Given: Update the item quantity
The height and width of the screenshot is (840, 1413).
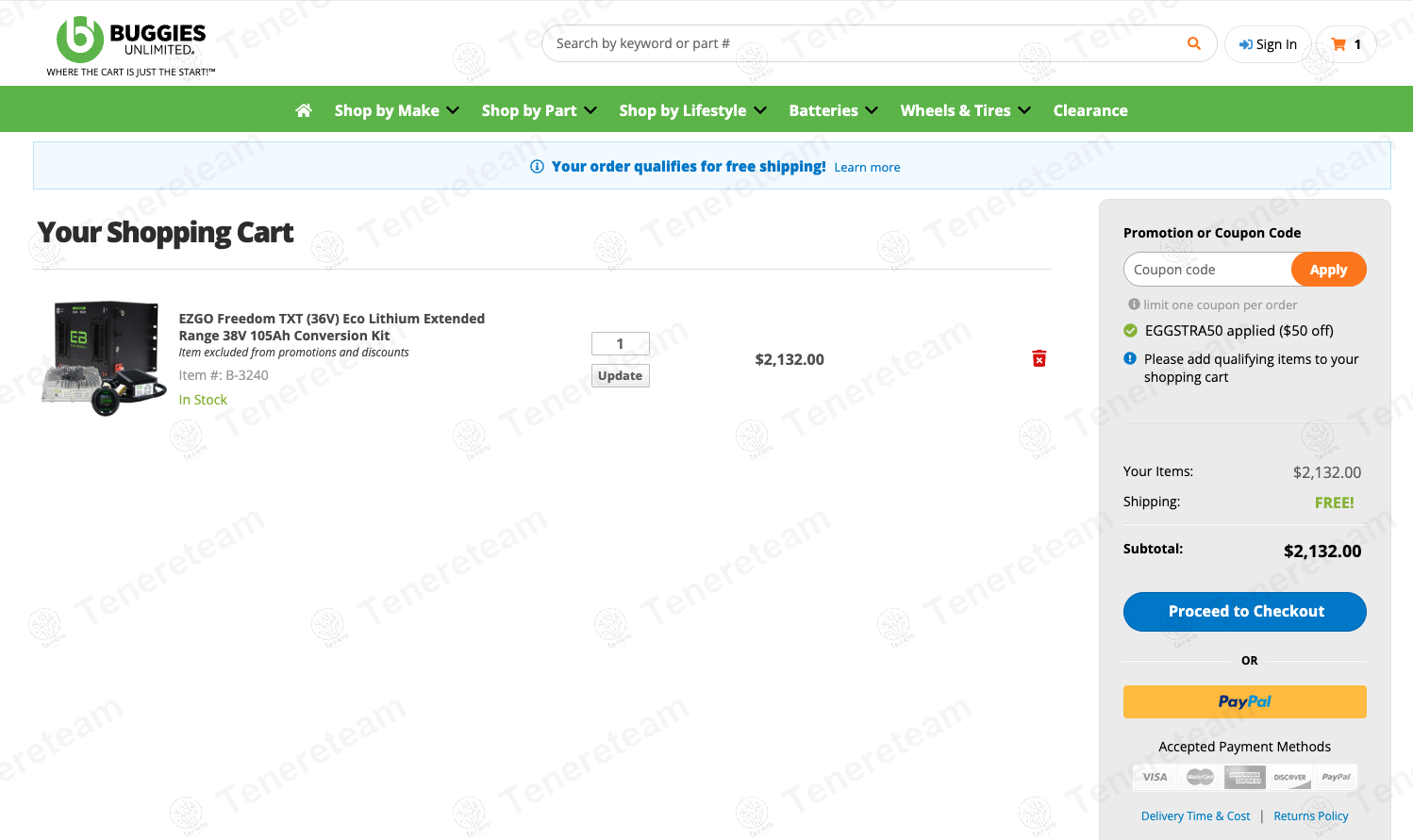Looking at the screenshot, I should tap(620, 375).
